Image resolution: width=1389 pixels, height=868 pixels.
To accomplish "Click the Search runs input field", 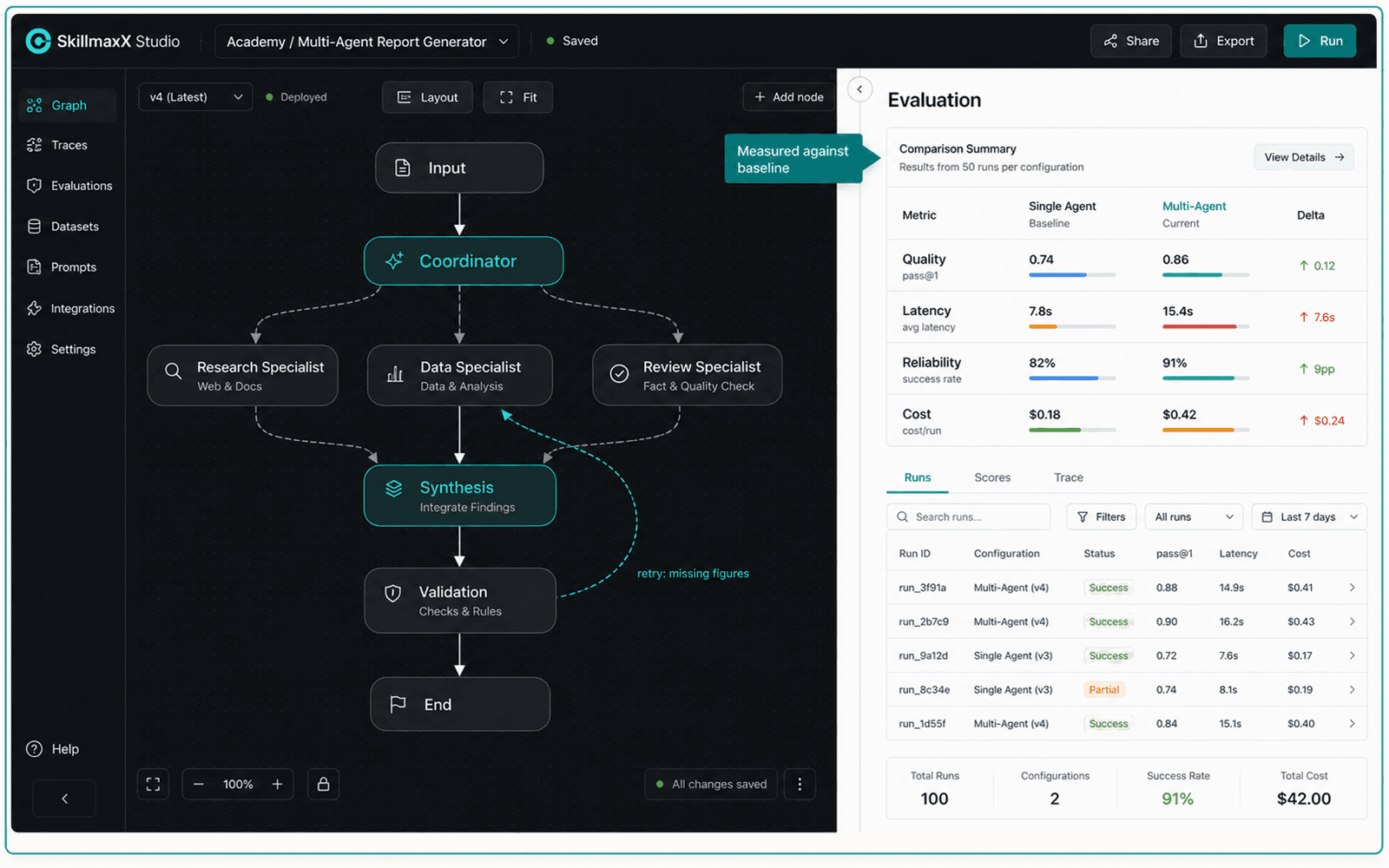I will pyautogui.click(x=969, y=517).
